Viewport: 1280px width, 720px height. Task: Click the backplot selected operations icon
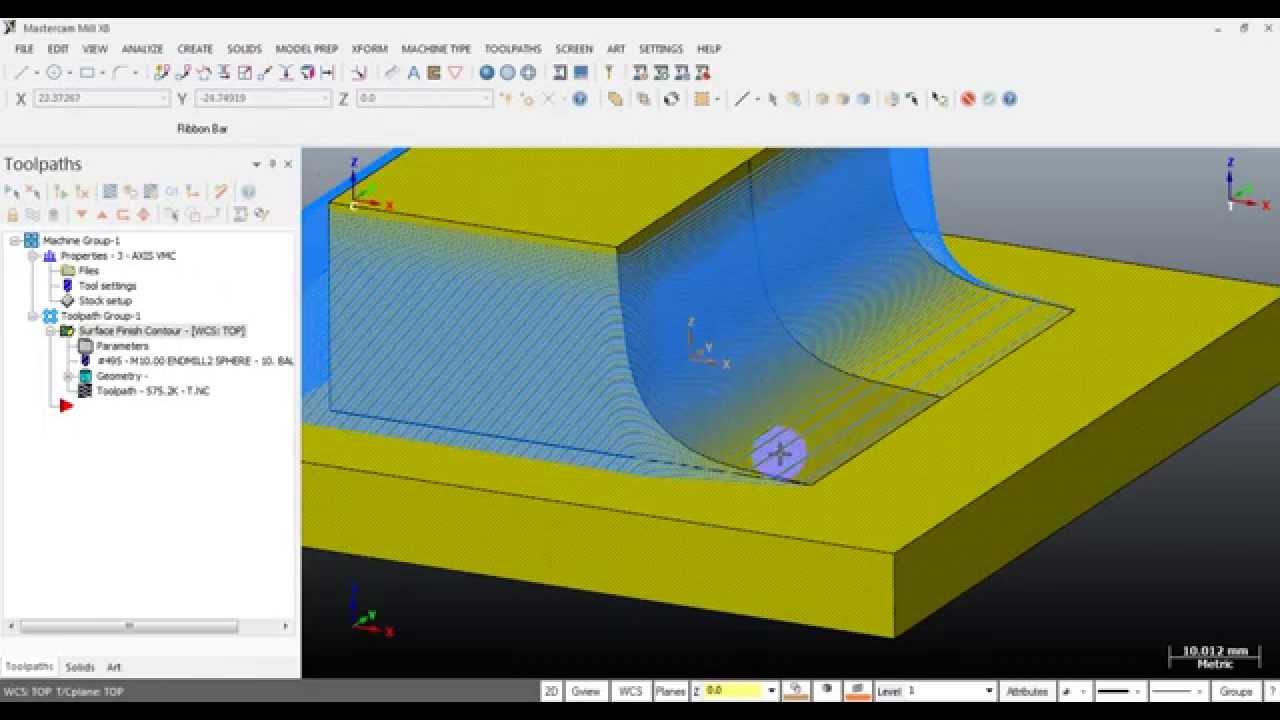click(x=110, y=192)
